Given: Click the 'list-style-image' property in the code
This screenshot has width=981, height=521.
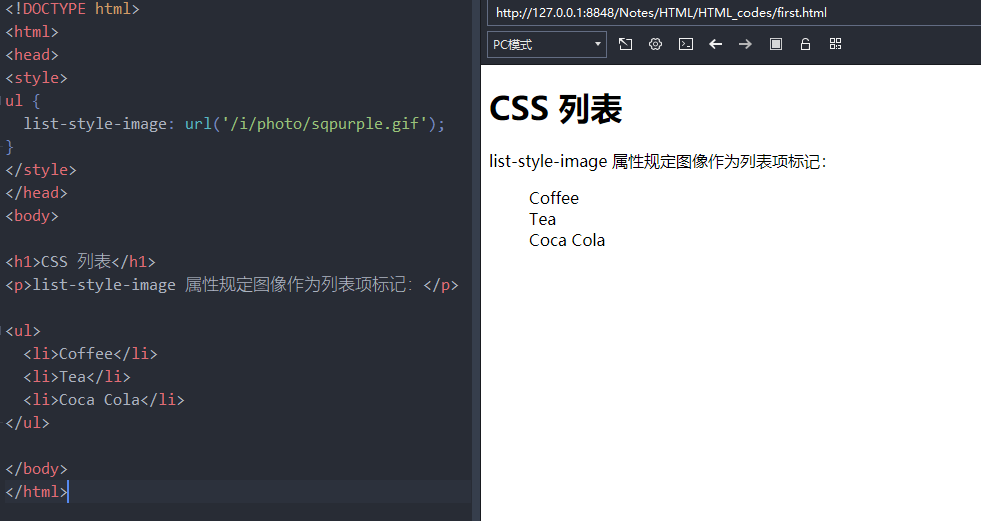Looking at the screenshot, I should 95,124.
